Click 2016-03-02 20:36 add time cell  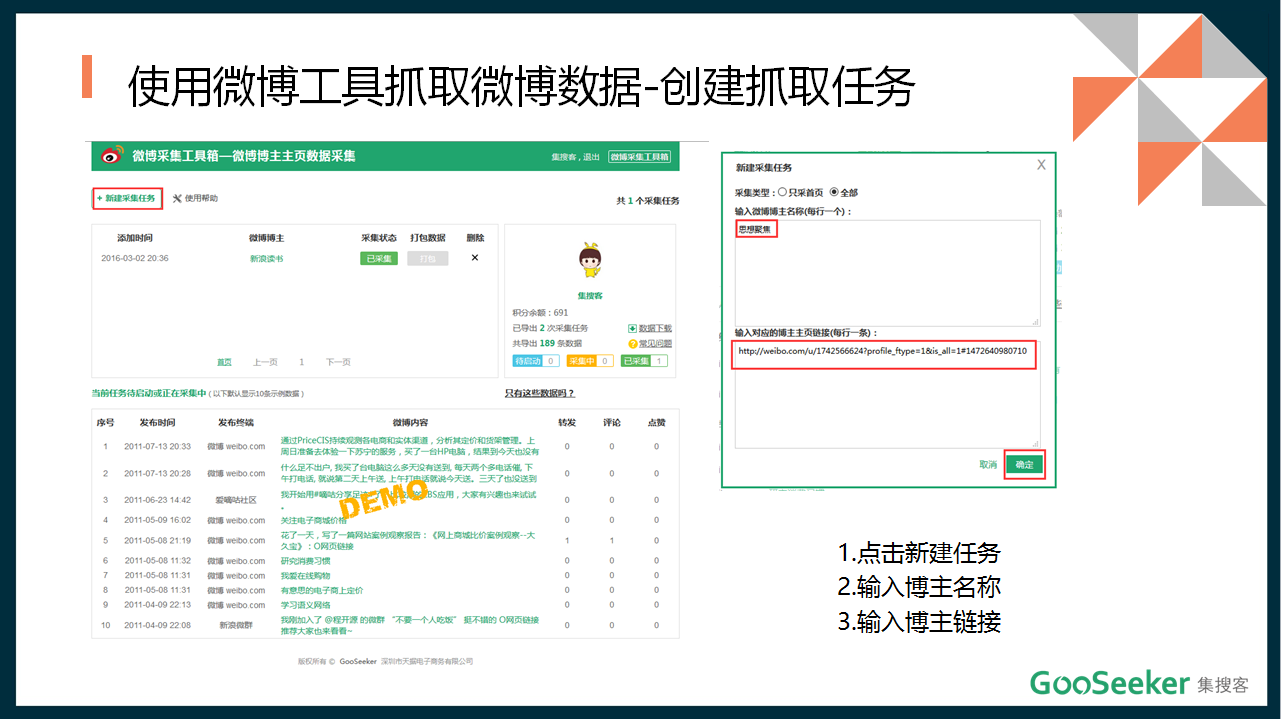135,258
